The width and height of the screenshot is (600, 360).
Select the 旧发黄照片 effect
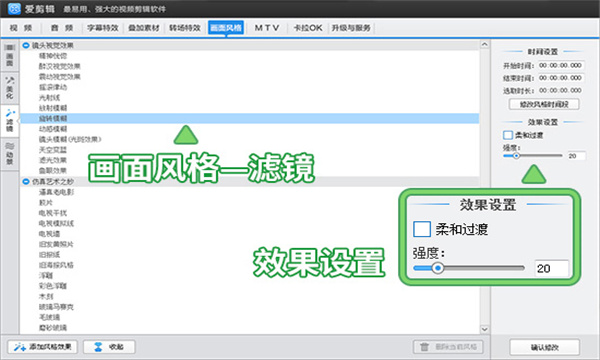pos(56,244)
